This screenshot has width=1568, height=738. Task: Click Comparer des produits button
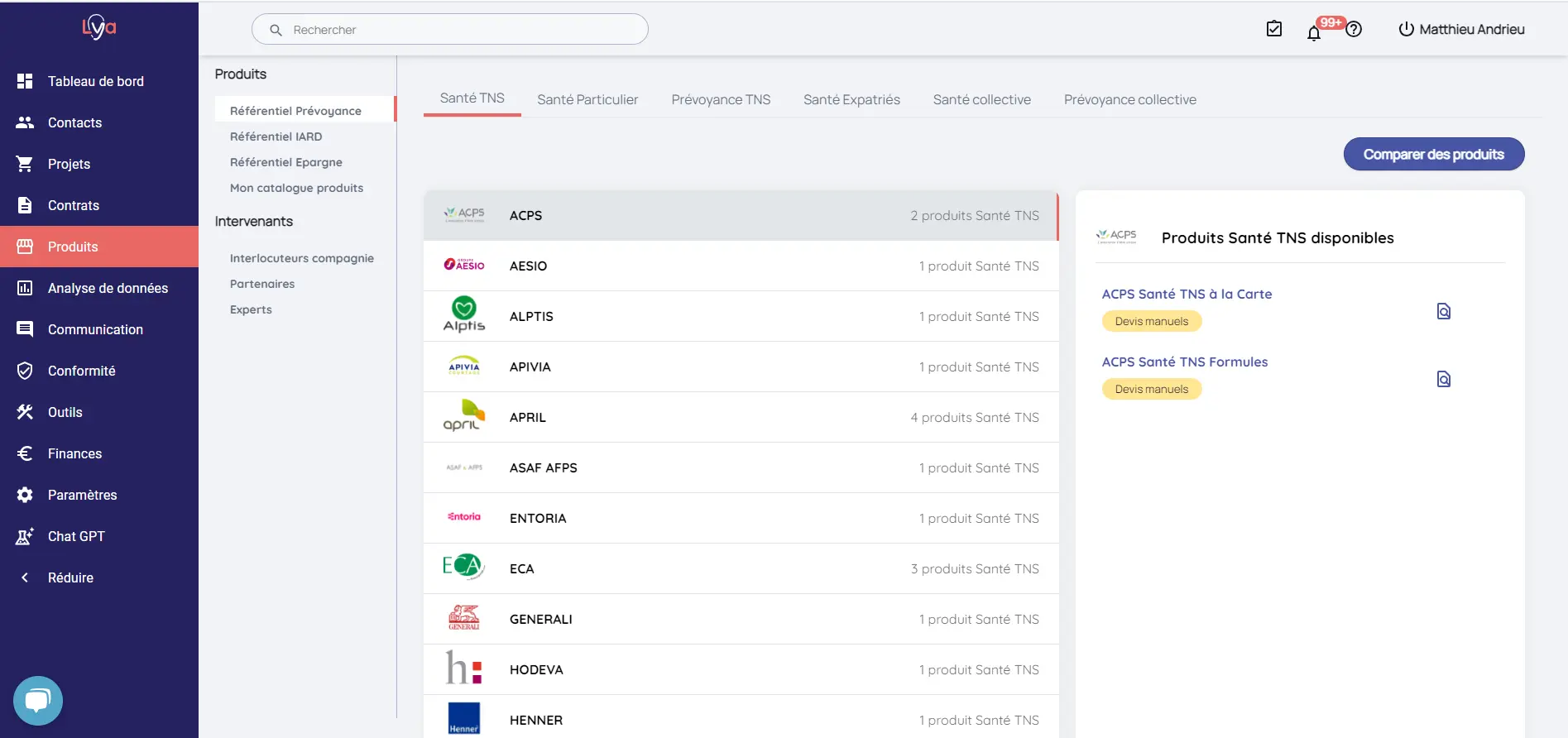tap(1434, 154)
